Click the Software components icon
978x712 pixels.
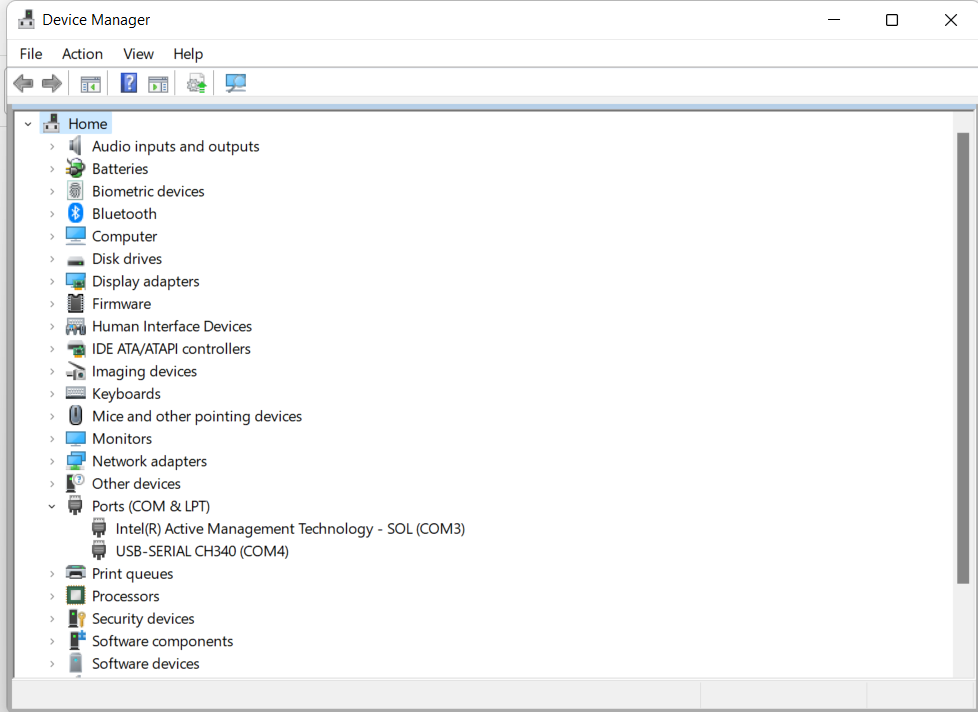click(77, 640)
